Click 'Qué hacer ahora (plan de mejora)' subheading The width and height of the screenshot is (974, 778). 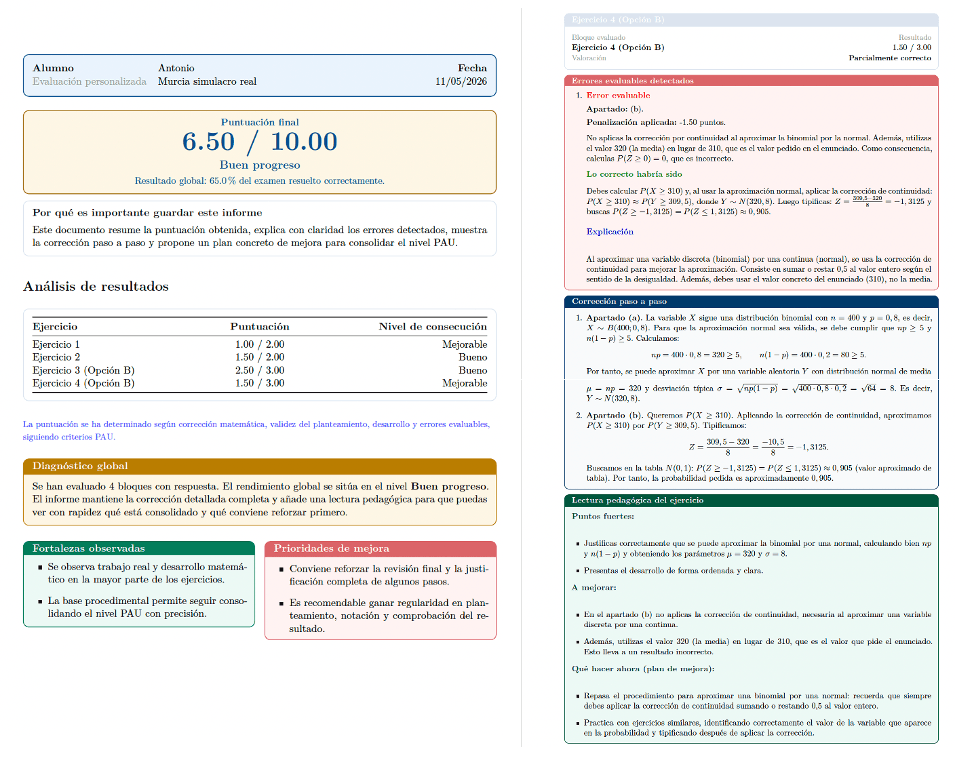pyautogui.click(x=643, y=669)
